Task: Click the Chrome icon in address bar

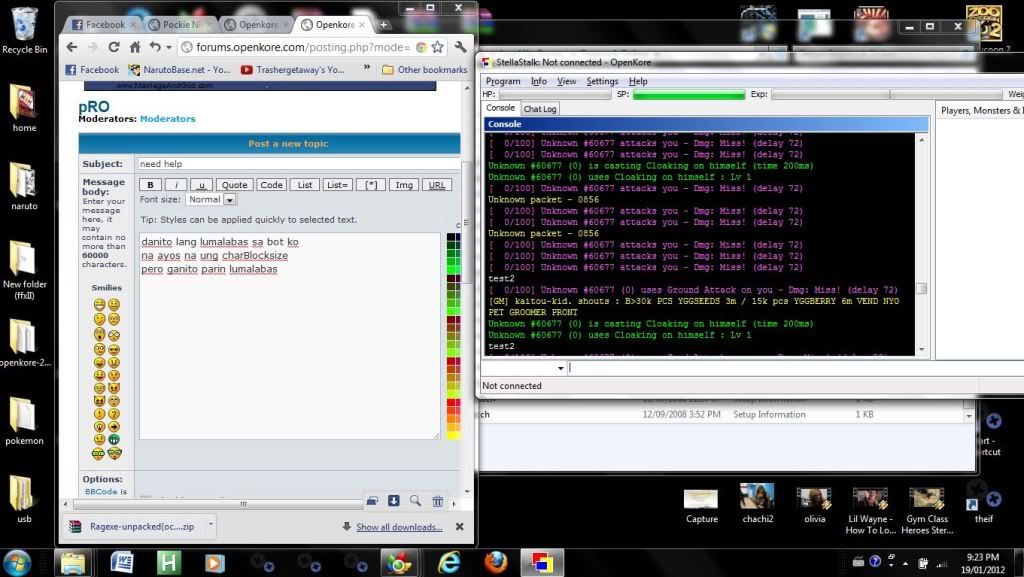Action: pos(421,47)
